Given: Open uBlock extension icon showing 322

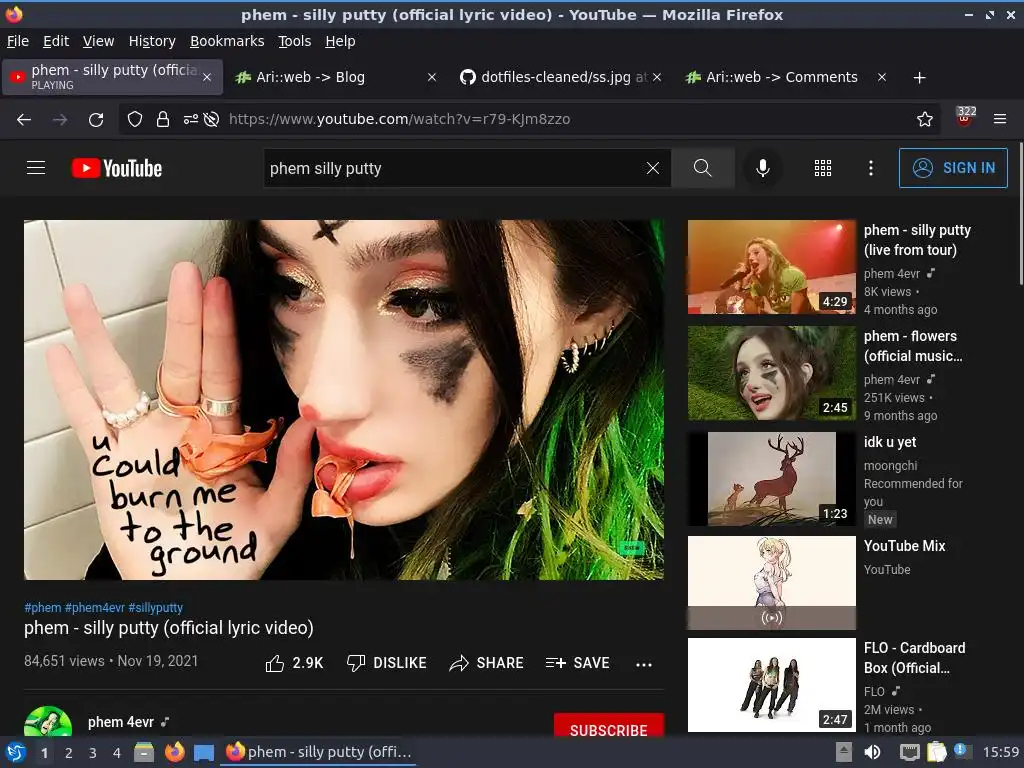Looking at the screenshot, I should (965, 118).
